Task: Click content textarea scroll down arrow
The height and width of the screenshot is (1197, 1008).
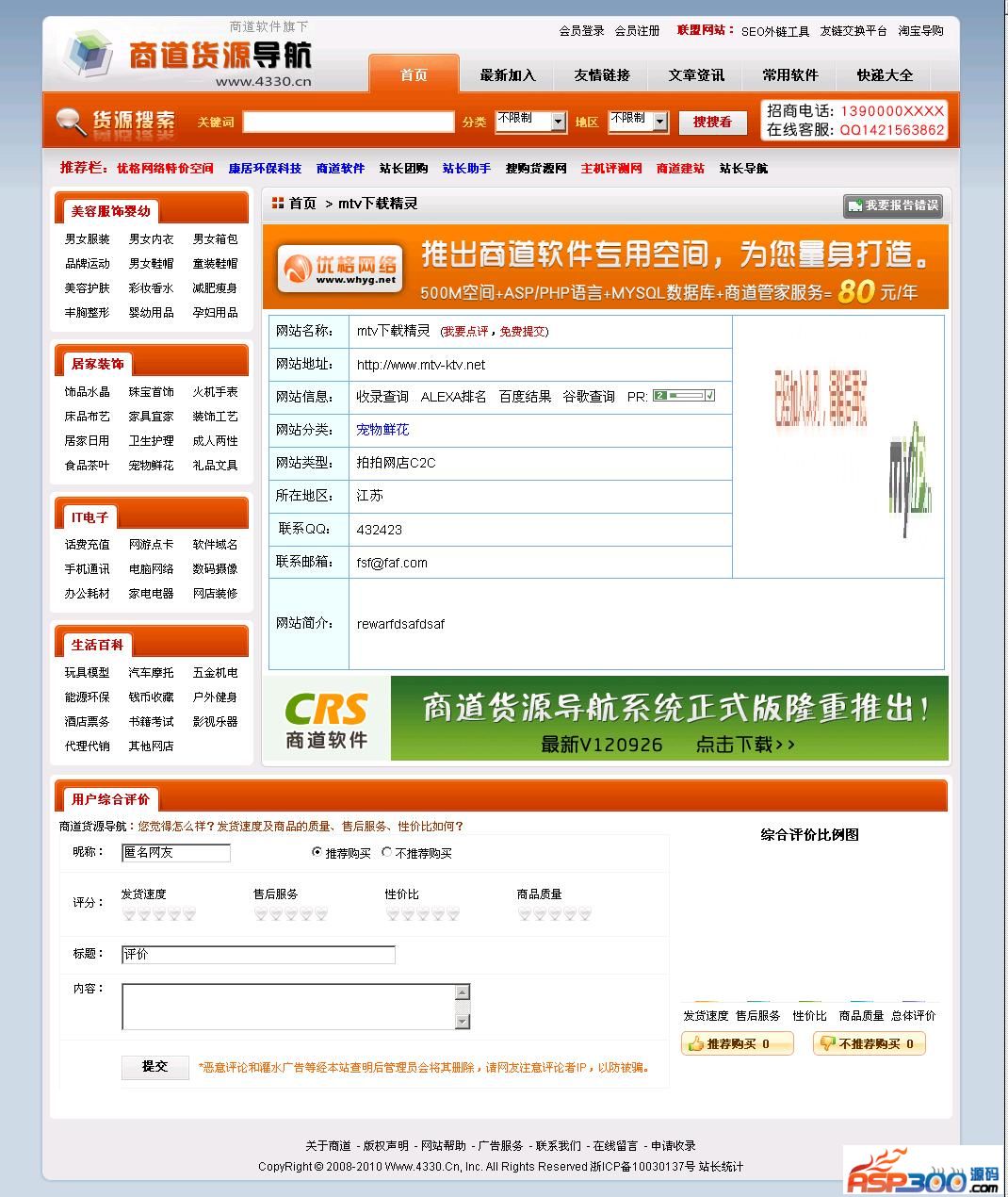Action: (463, 1022)
